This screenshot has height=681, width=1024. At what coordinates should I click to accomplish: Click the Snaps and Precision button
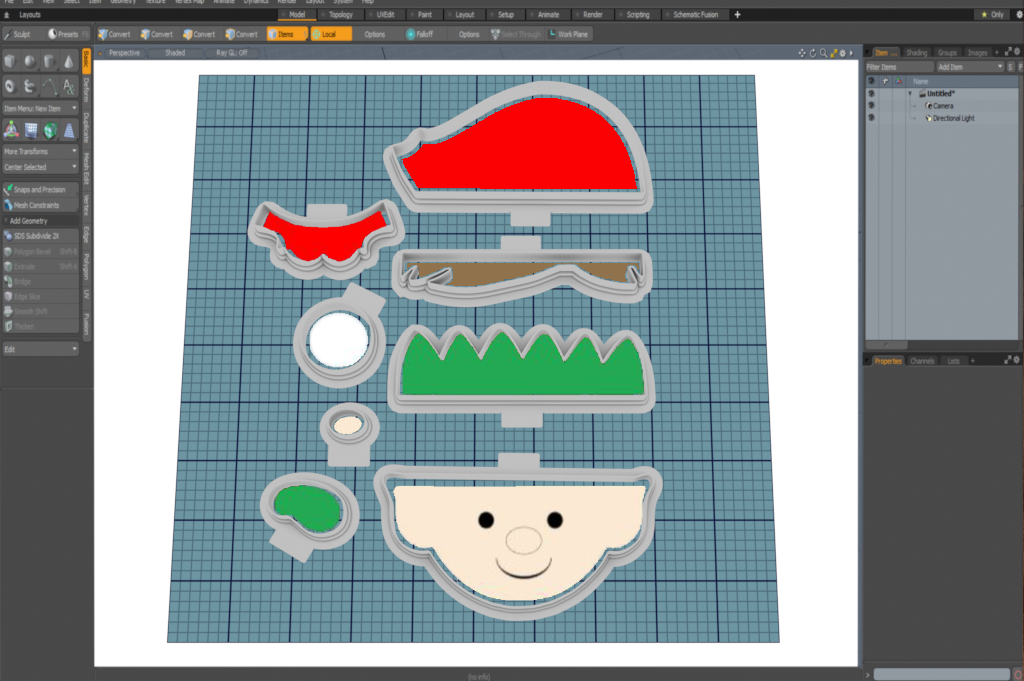40,189
